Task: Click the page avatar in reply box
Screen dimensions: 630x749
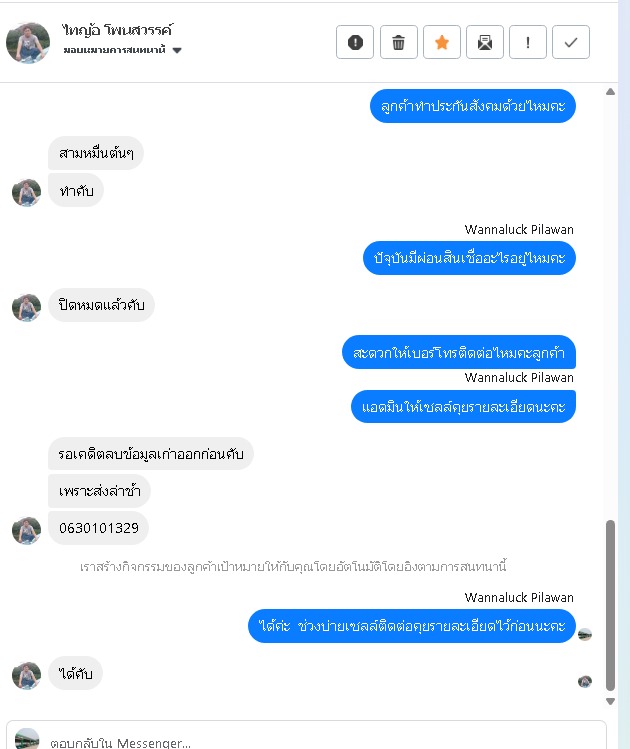Action: pyautogui.click(x=27, y=739)
